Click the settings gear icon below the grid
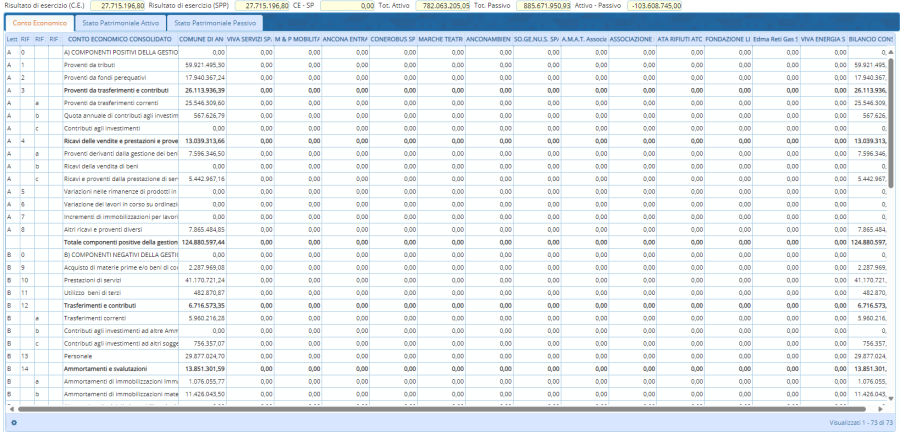The height and width of the screenshot is (432, 900). pyautogui.click(x=13, y=423)
